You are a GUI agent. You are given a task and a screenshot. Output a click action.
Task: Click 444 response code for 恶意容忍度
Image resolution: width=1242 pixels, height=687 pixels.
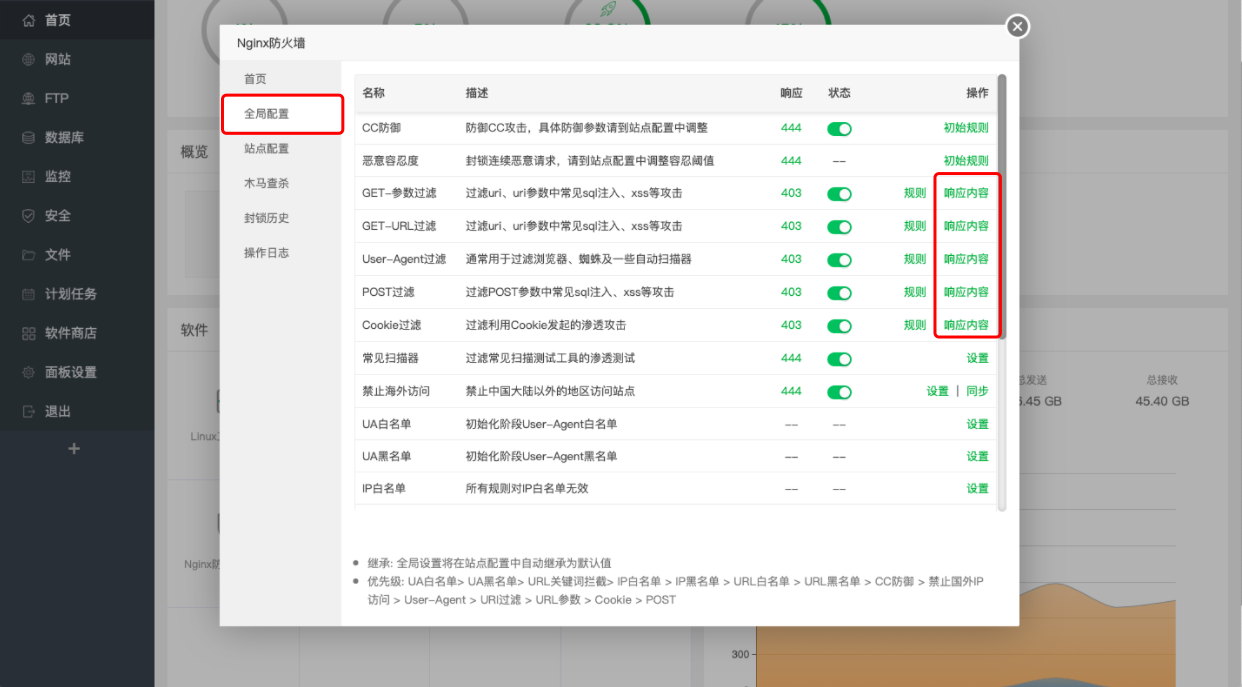click(791, 160)
